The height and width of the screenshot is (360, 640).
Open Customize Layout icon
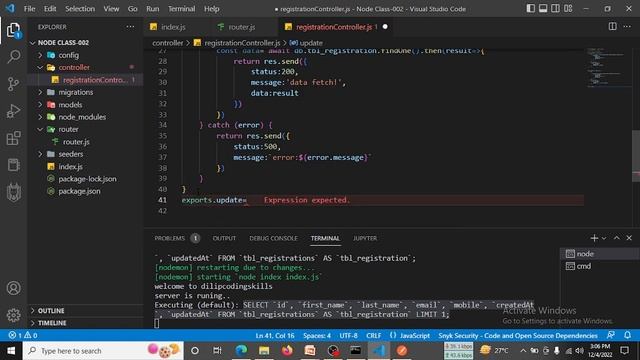click(x=568, y=9)
